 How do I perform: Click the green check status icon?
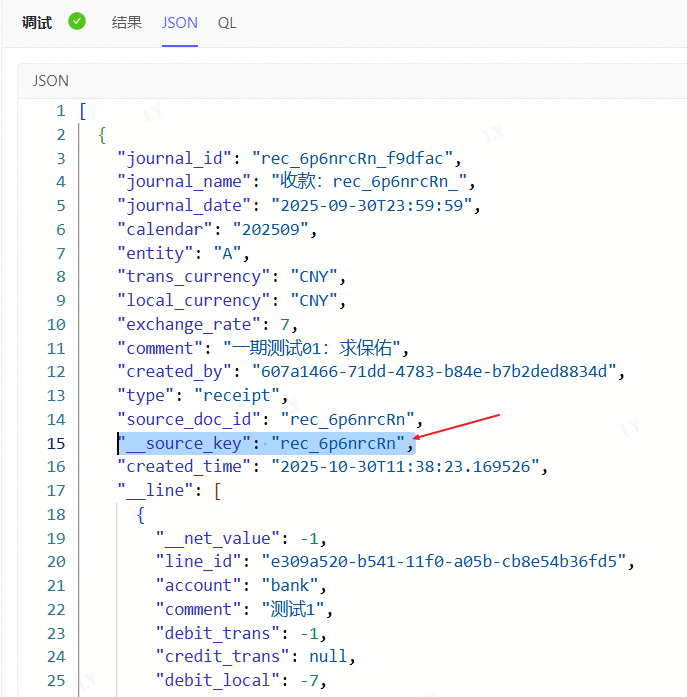[77, 21]
